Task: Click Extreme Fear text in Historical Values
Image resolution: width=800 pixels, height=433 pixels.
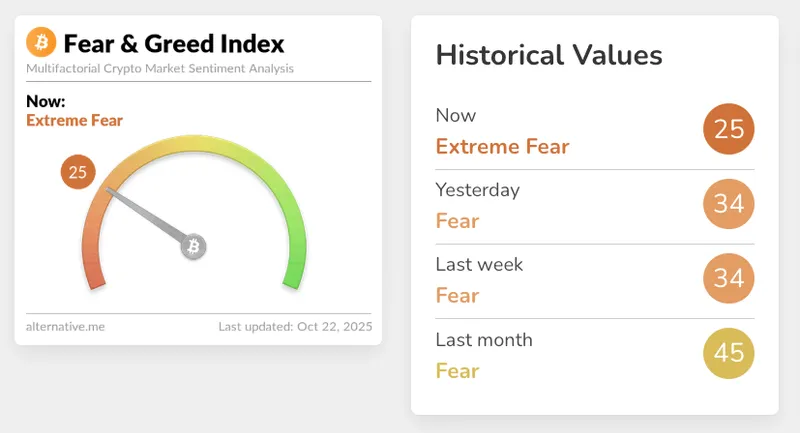Action: pyautogui.click(x=502, y=147)
